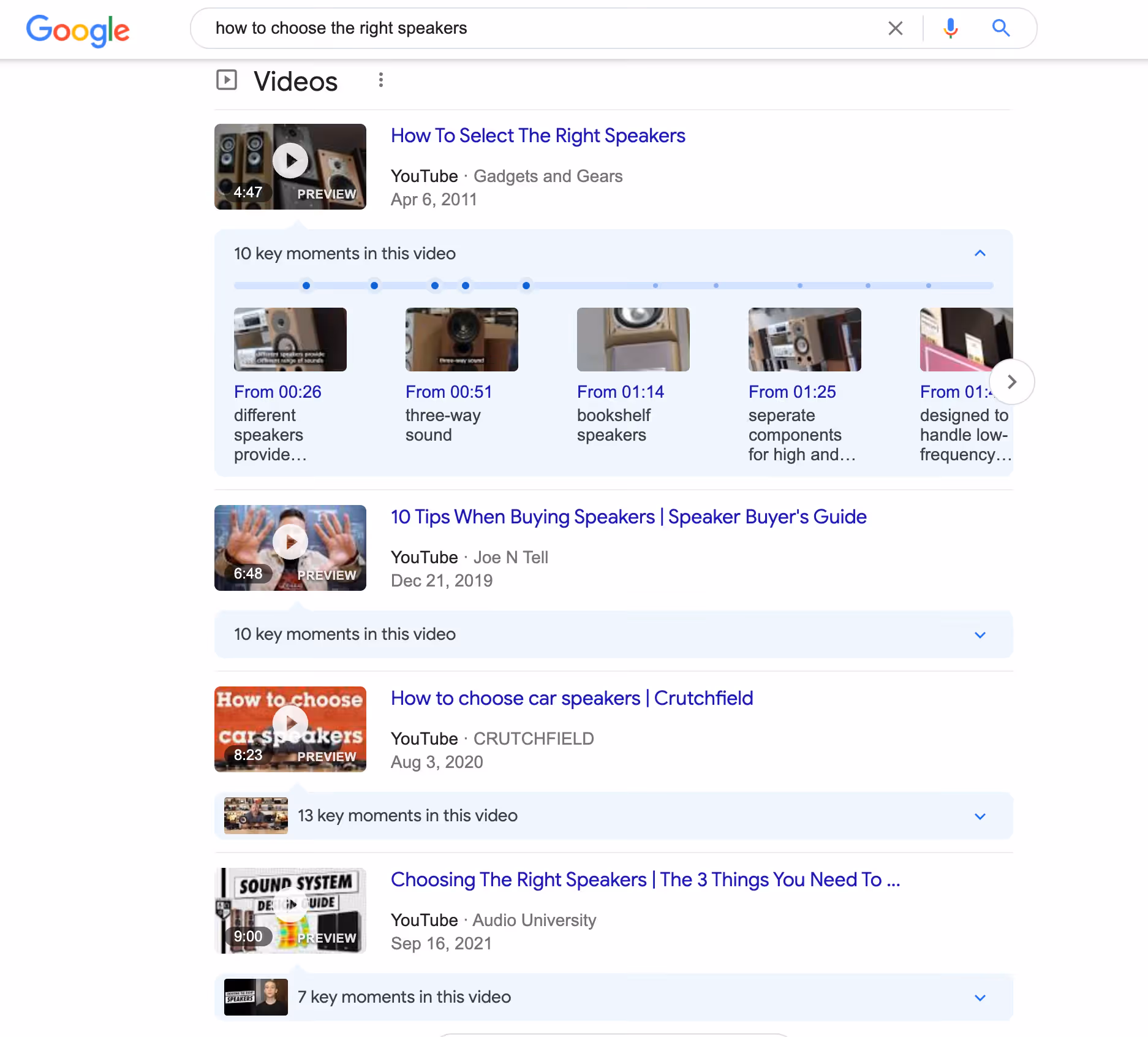Expand key moments for the Joe N Tell video
The width and height of the screenshot is (1148, 1037).
614,634
